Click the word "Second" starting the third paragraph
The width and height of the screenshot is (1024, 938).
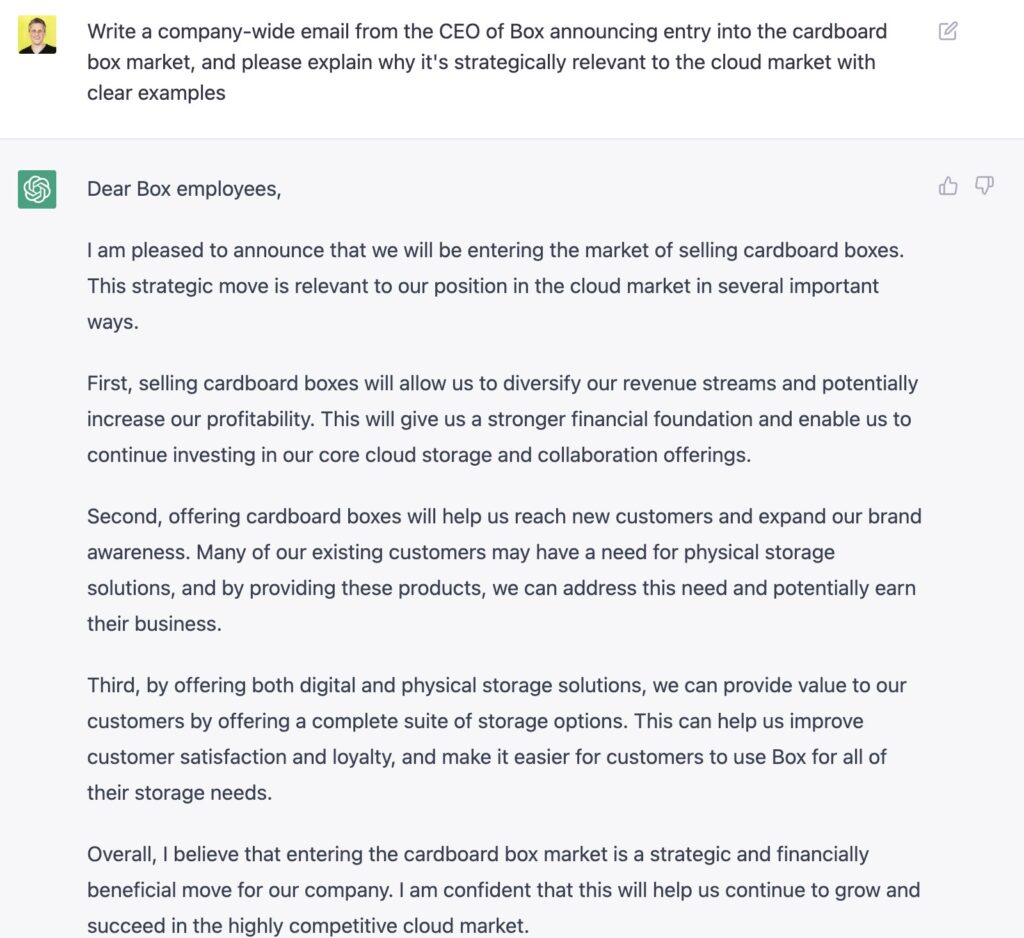click(124, 517)
